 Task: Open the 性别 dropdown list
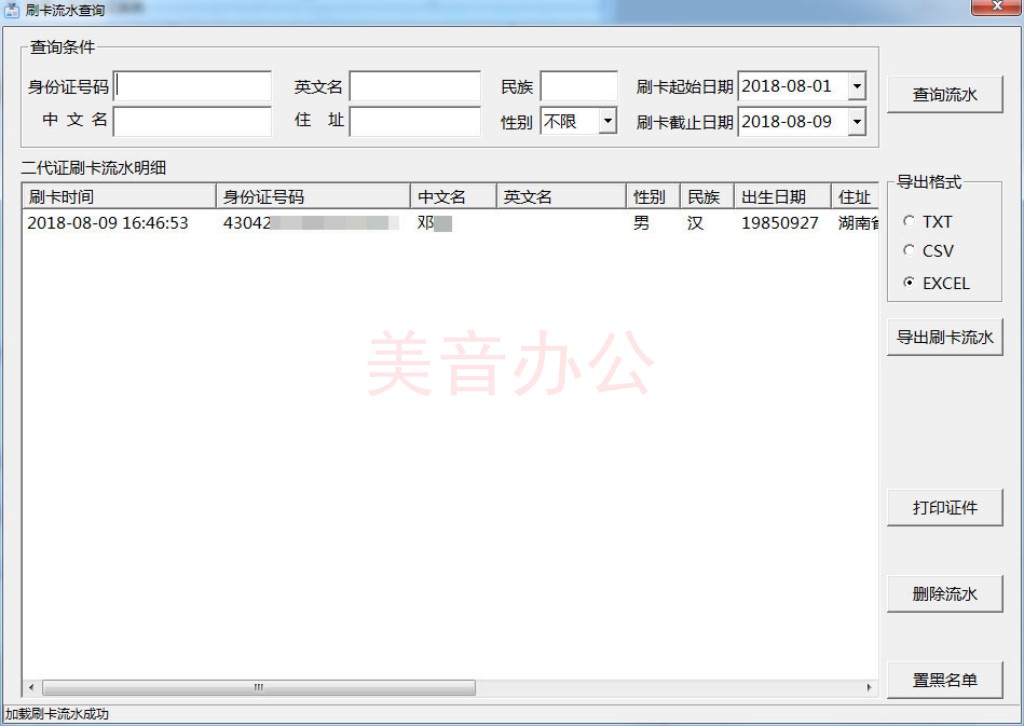pos(608,122)
